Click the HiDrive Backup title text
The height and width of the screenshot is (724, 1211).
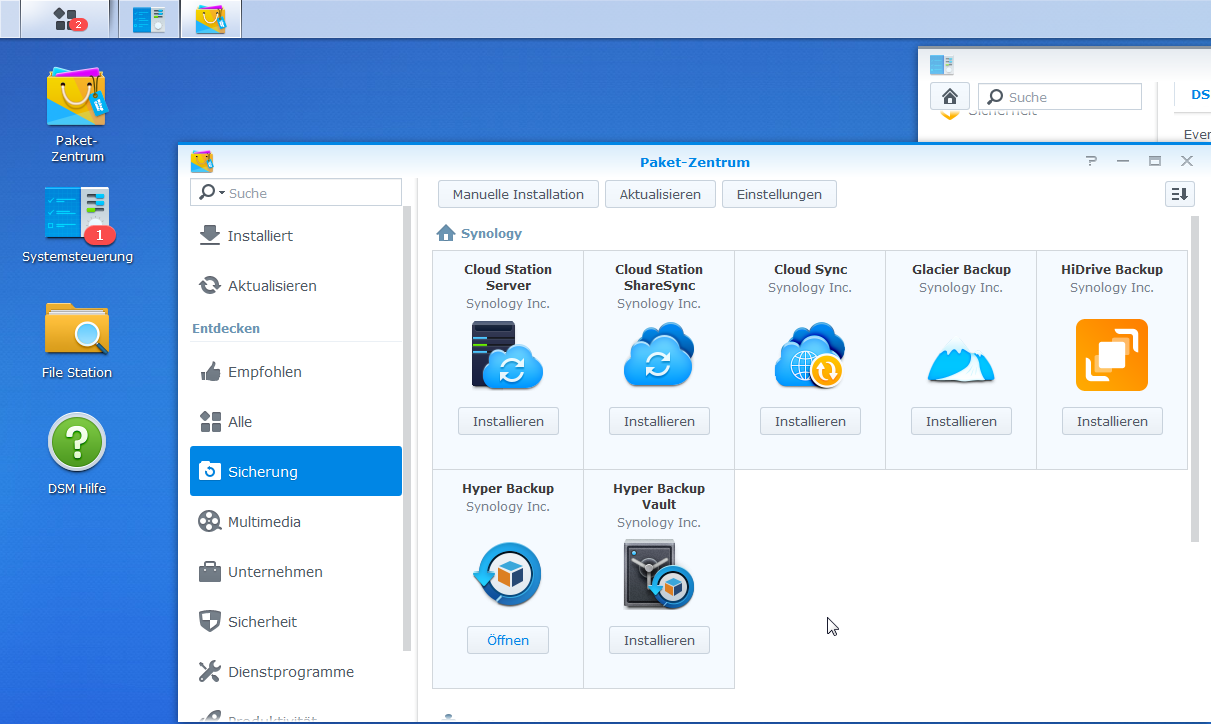[1112, 270]
